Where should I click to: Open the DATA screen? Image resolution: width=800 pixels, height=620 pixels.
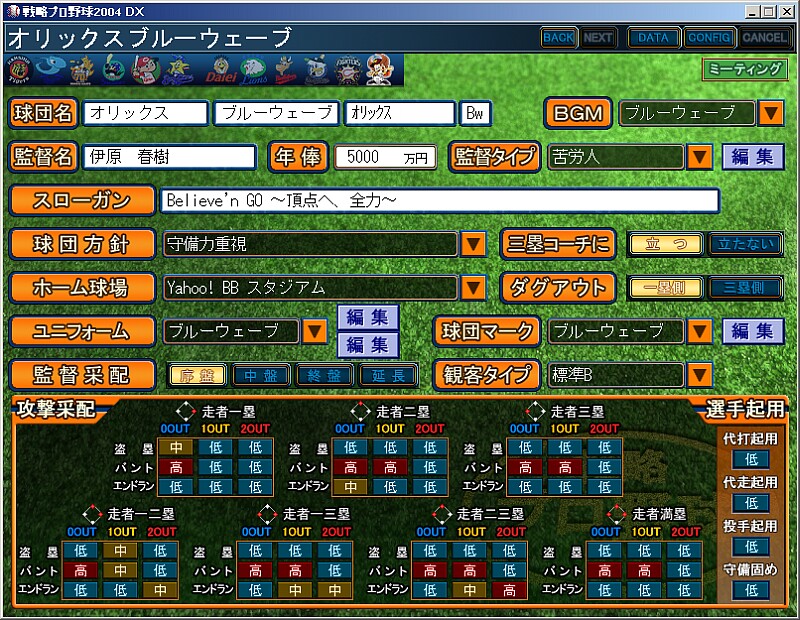(653, 38)
